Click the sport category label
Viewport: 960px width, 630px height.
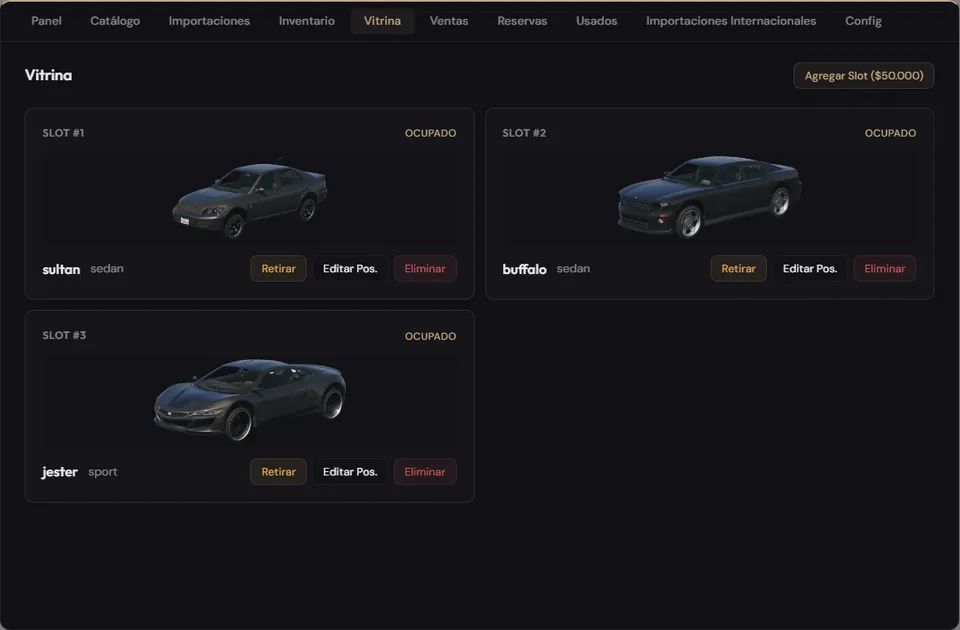(x=103, y=472)
